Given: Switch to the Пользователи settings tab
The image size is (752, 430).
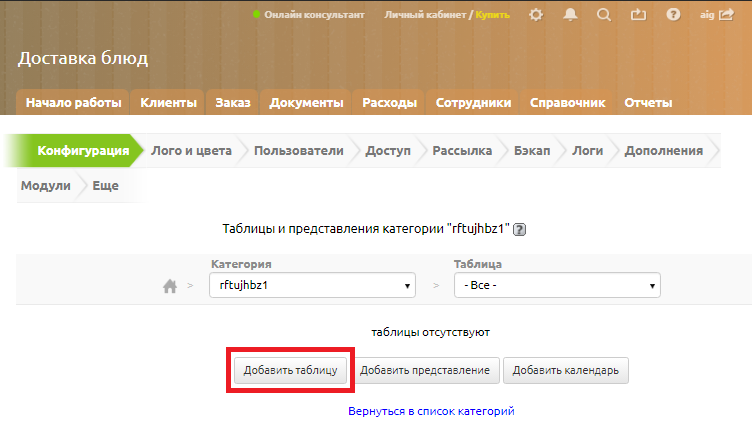Looking at the screenshot, I should tap(298, 151).
